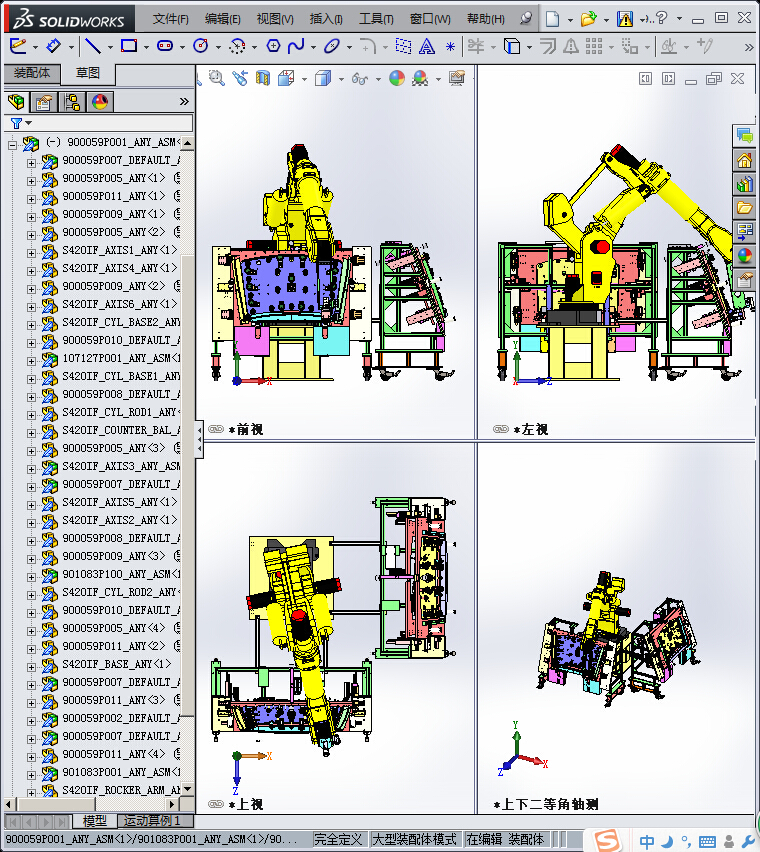Open the 视图(V) menu
The image size is (760, 852).
click(275, 19)
